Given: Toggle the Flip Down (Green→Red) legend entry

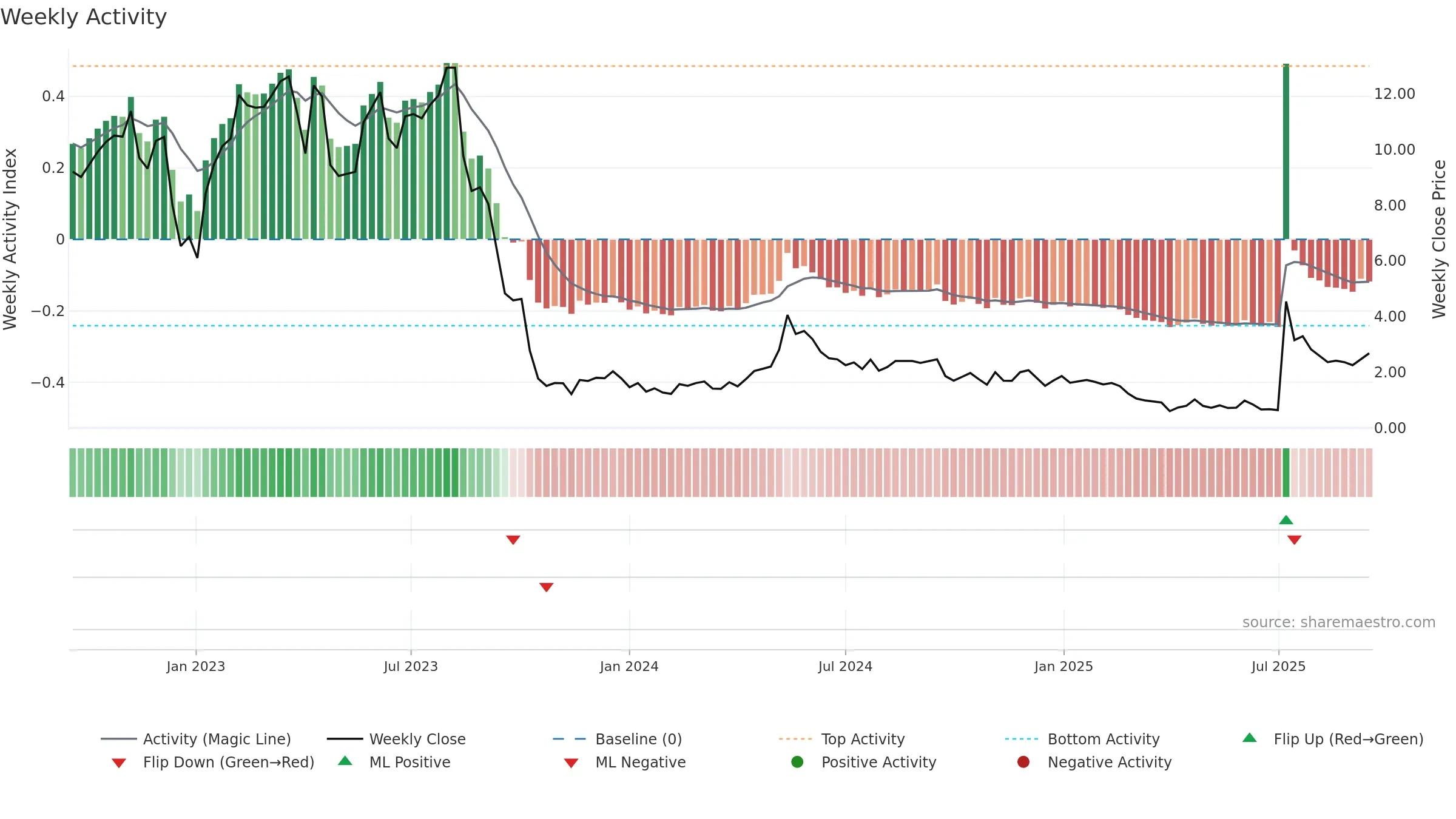Looking at the screenshot, I should 212,762.
